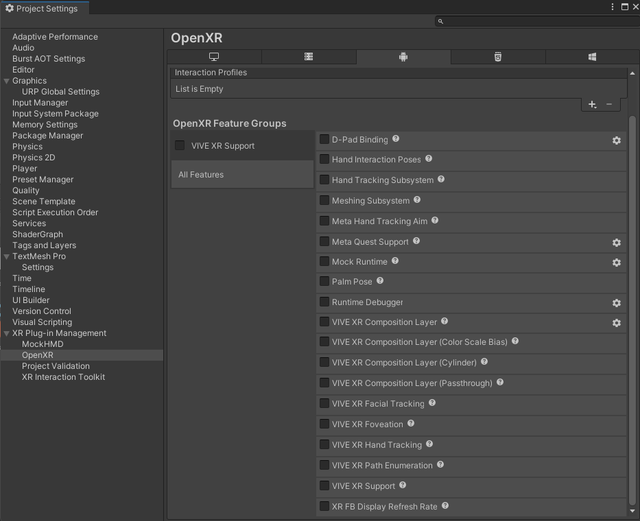Show help for Meta Quest Support
Screen dimensions: 640x521
point(416,240)
